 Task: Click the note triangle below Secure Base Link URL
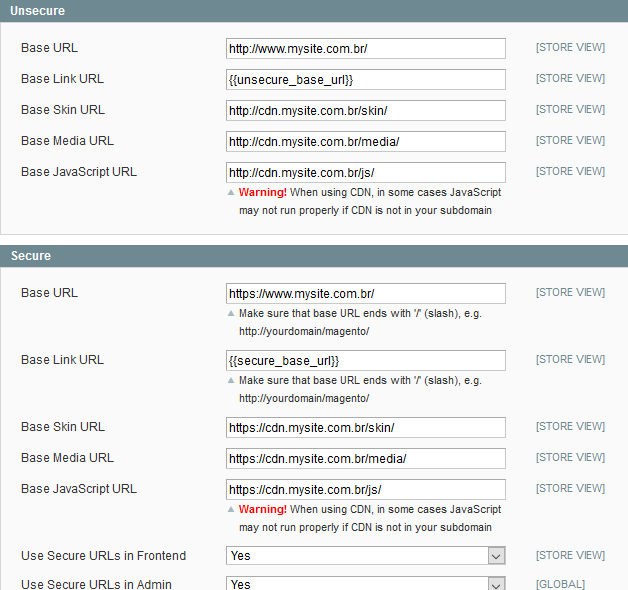point(231,381)
